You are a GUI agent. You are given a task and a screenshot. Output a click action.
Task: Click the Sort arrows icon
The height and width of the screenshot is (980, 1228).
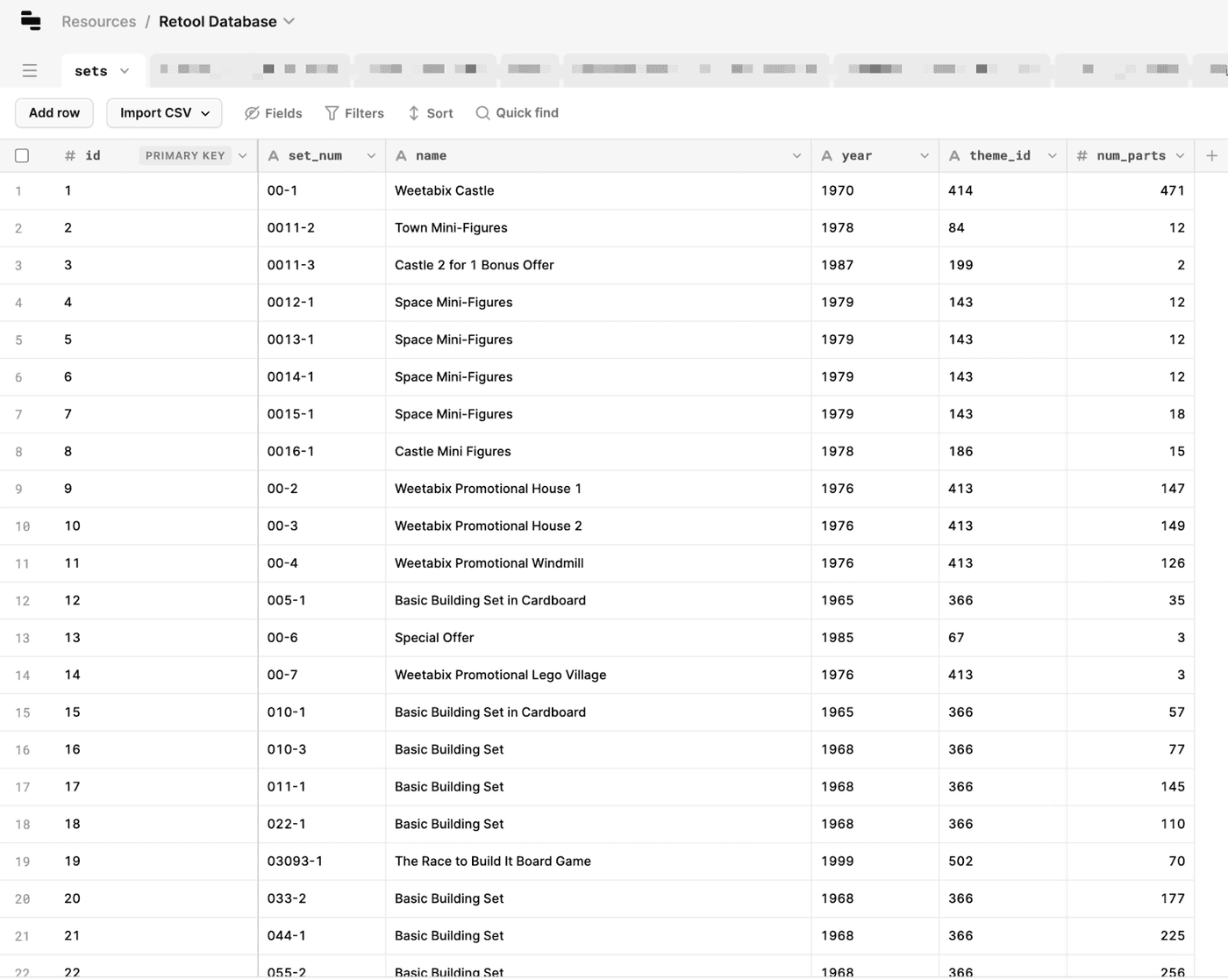(x=414, y=113)
